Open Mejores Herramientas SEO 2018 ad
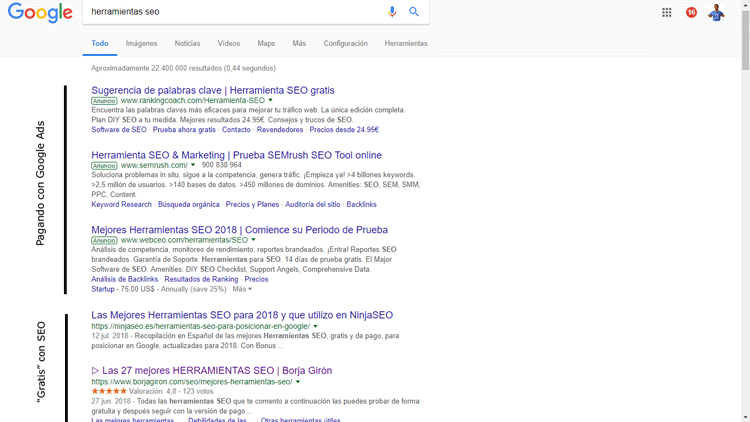 point(239,230)
